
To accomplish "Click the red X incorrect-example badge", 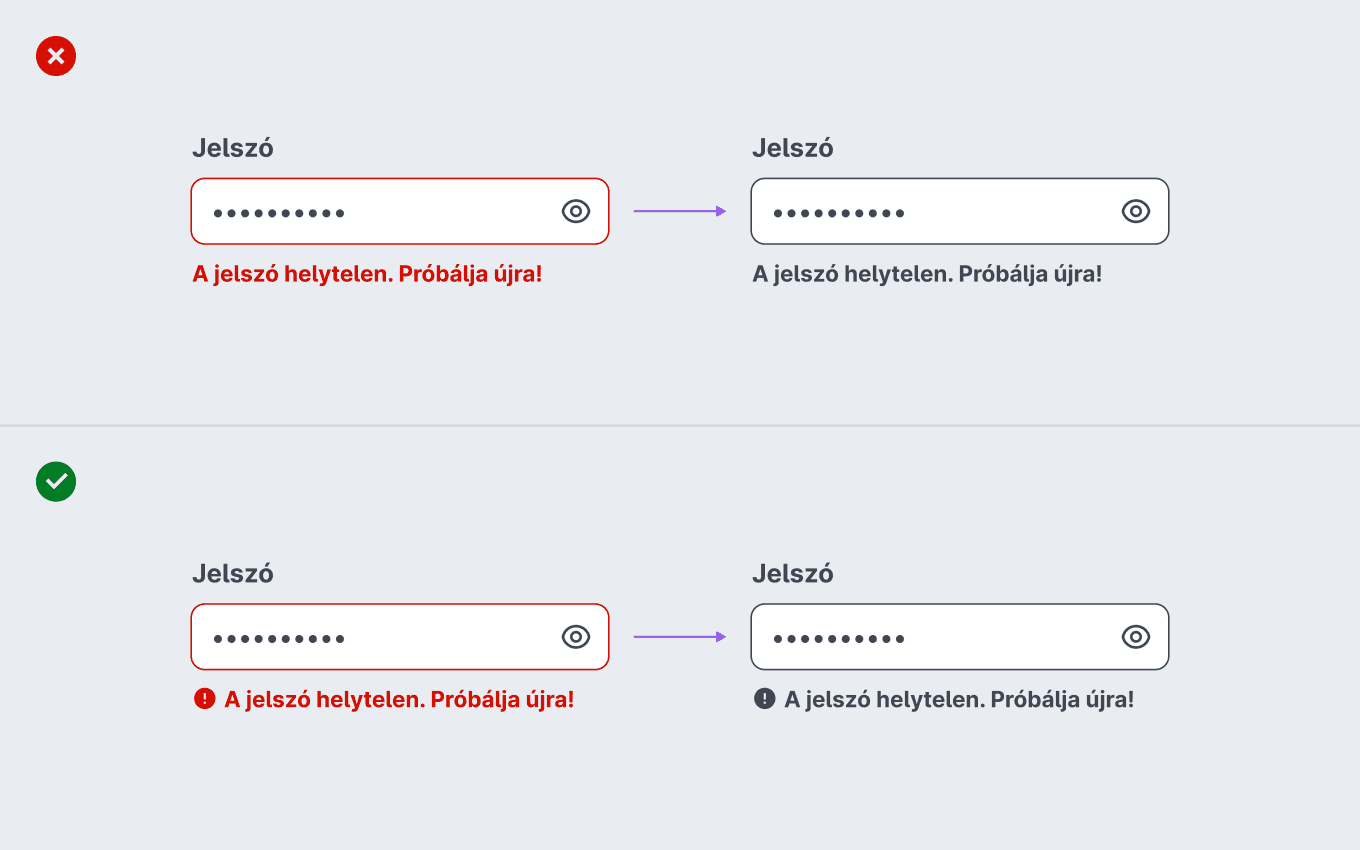I will tap(56, 56).
